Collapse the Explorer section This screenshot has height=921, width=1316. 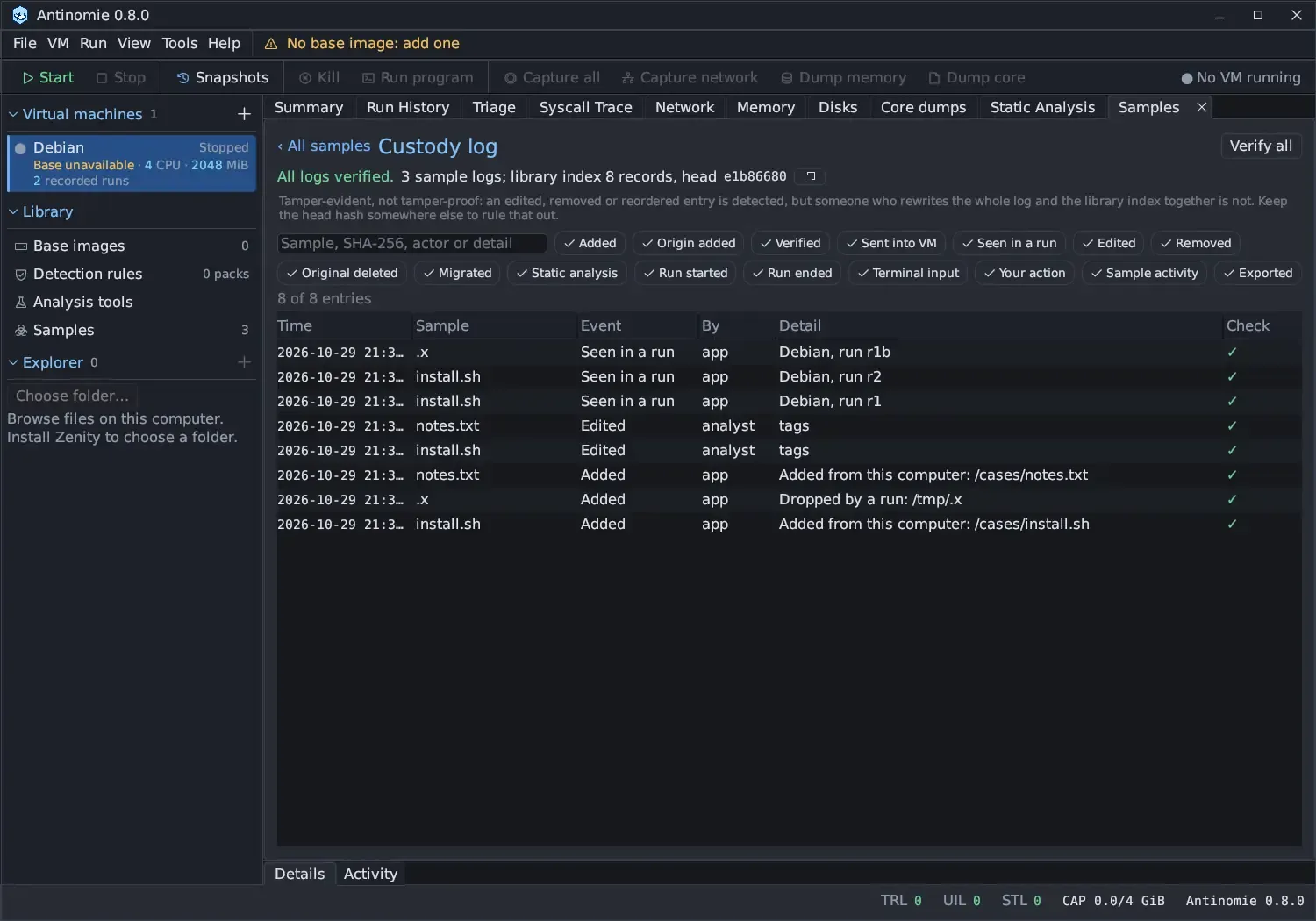click(13, 362)
